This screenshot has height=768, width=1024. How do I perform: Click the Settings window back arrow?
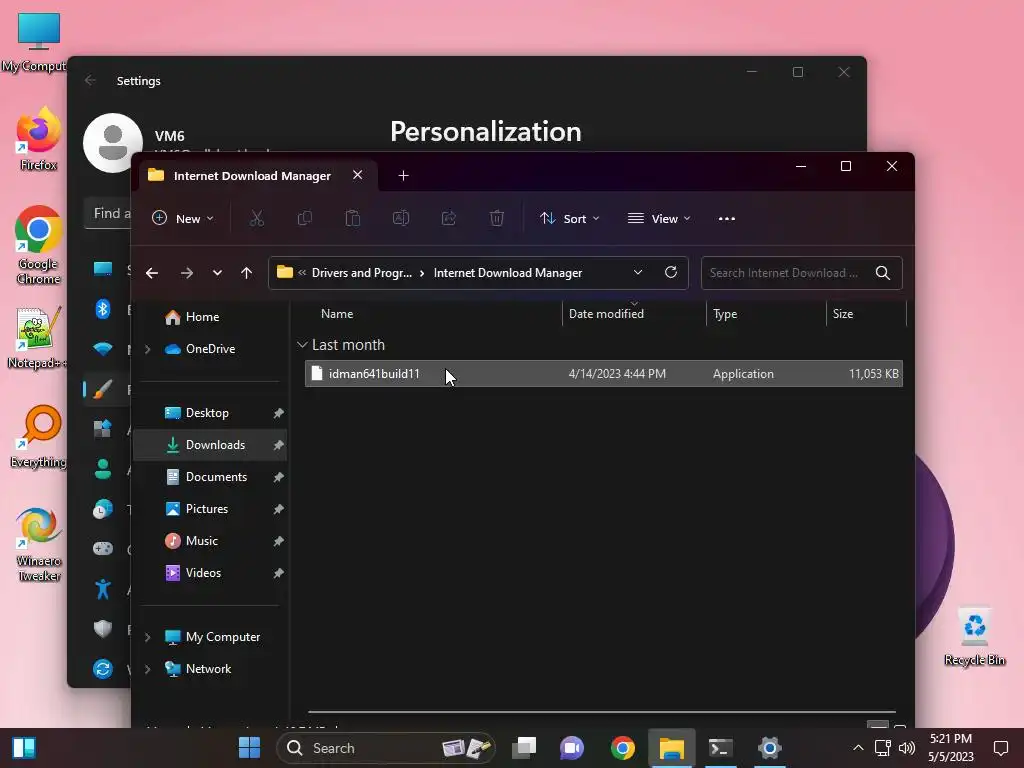click(90, 80)
